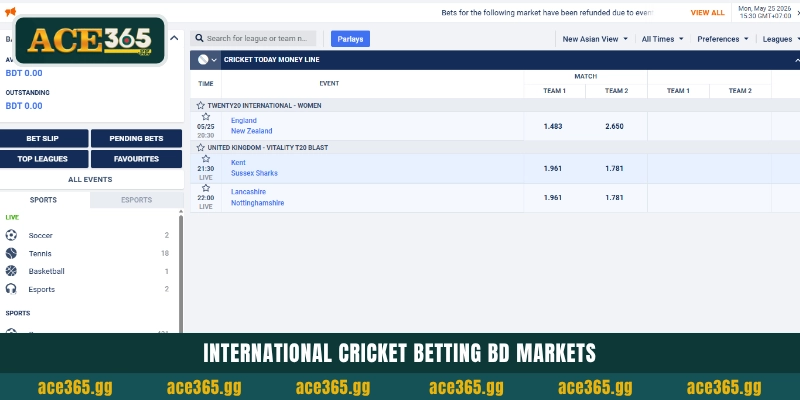This screenshot has width=800, height=400.
Task: Click the sidebar sports list scrollbar
Action: click(181, 273)
